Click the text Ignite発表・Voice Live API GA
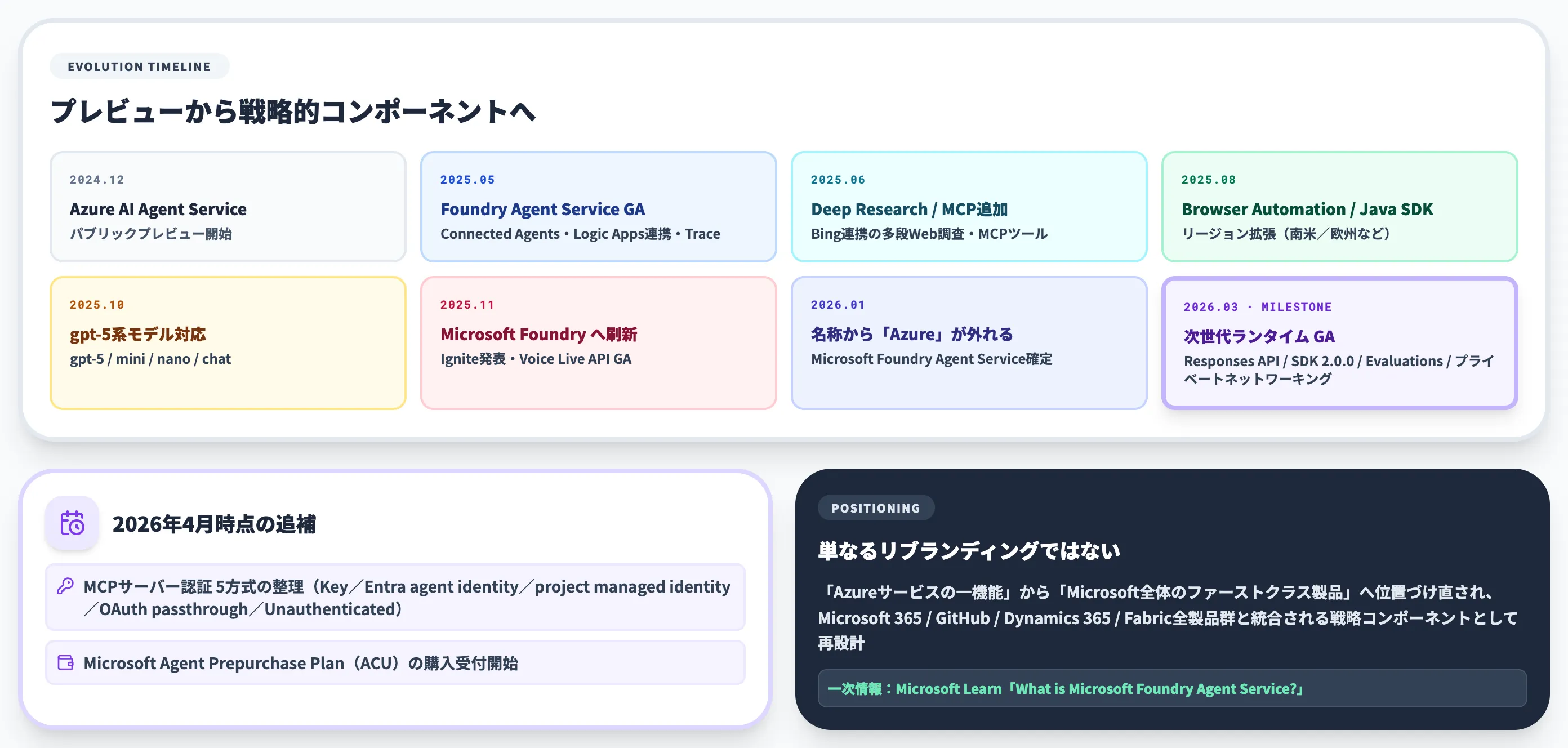 click(536, 359)
